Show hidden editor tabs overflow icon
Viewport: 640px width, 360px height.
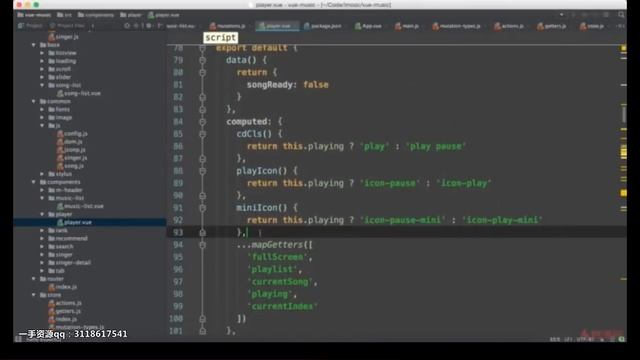620,26
